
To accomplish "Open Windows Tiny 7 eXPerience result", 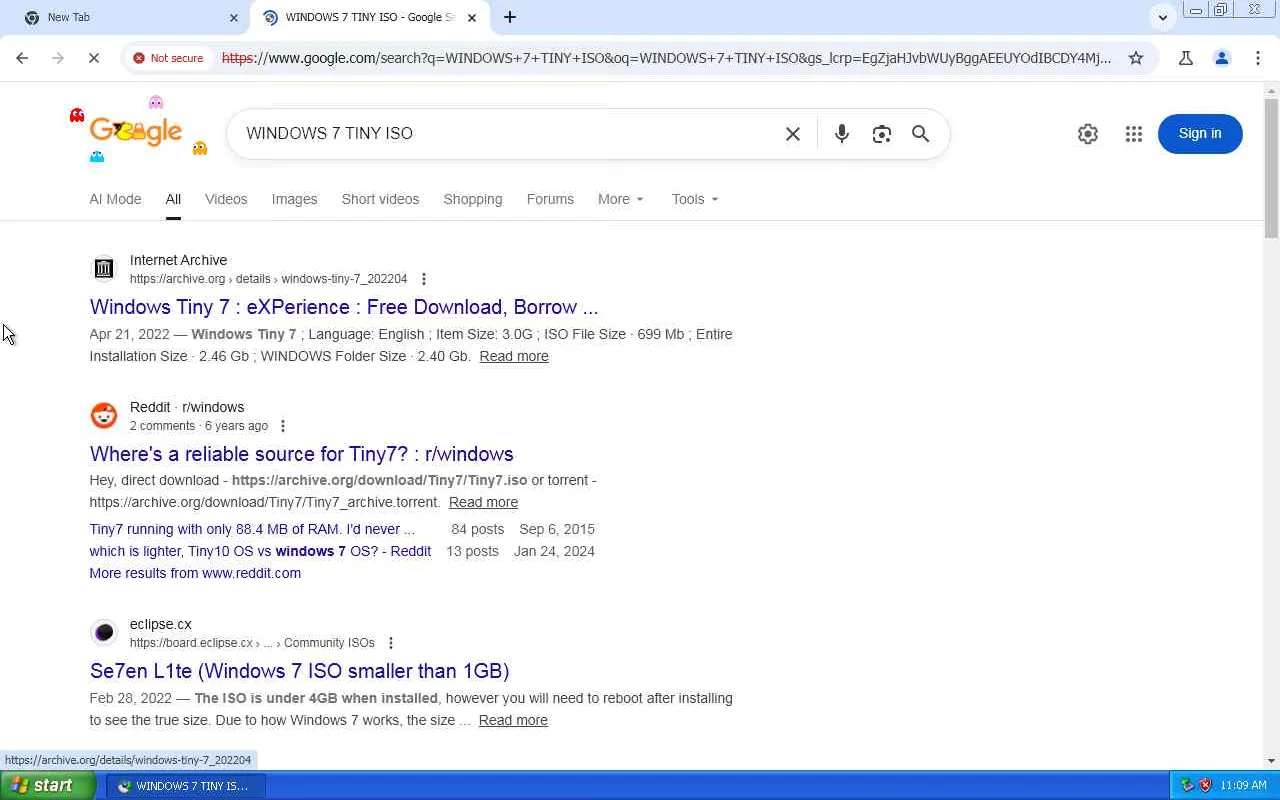I will [x=344, y=307].
